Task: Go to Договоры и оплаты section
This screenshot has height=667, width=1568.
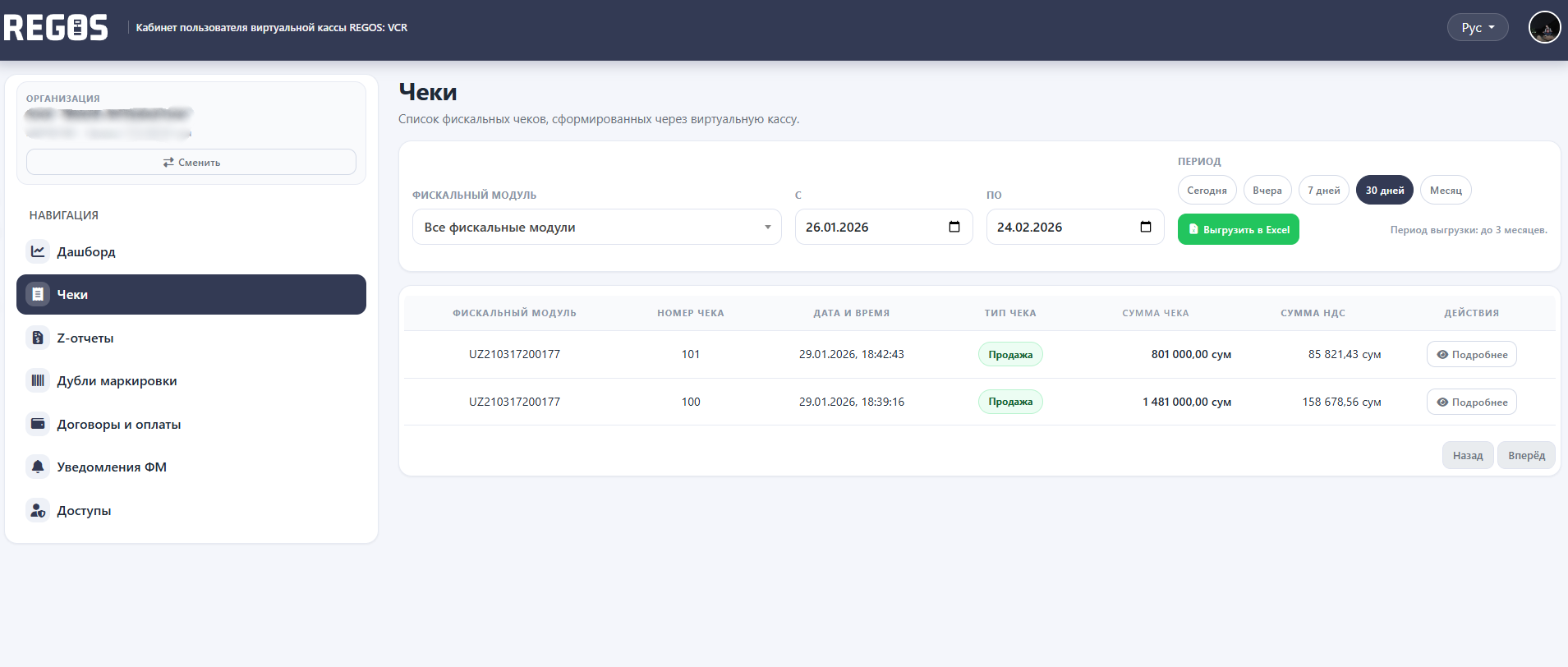Action: 119,424
